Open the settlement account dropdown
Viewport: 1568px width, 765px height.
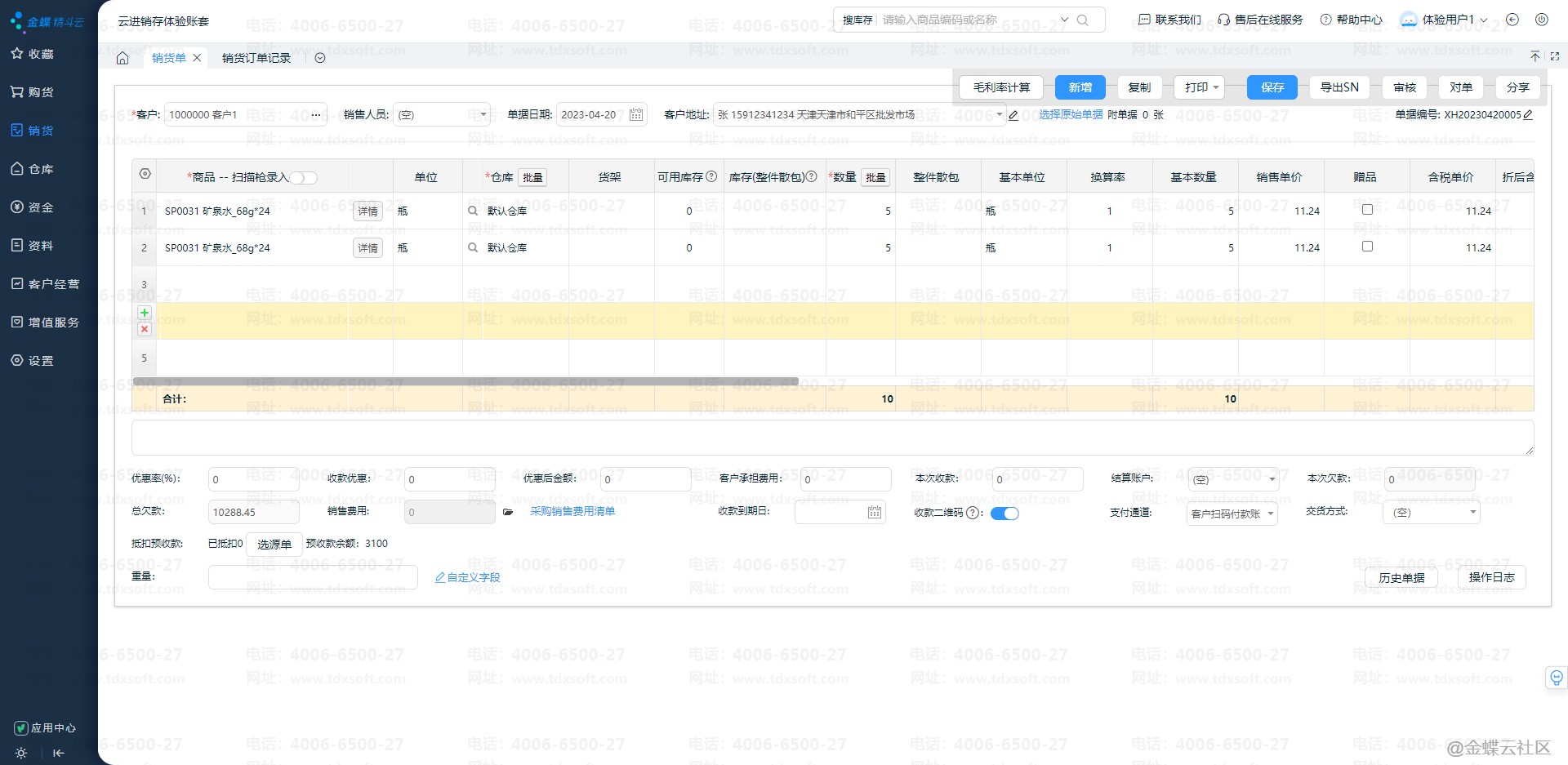[1272, 479]
